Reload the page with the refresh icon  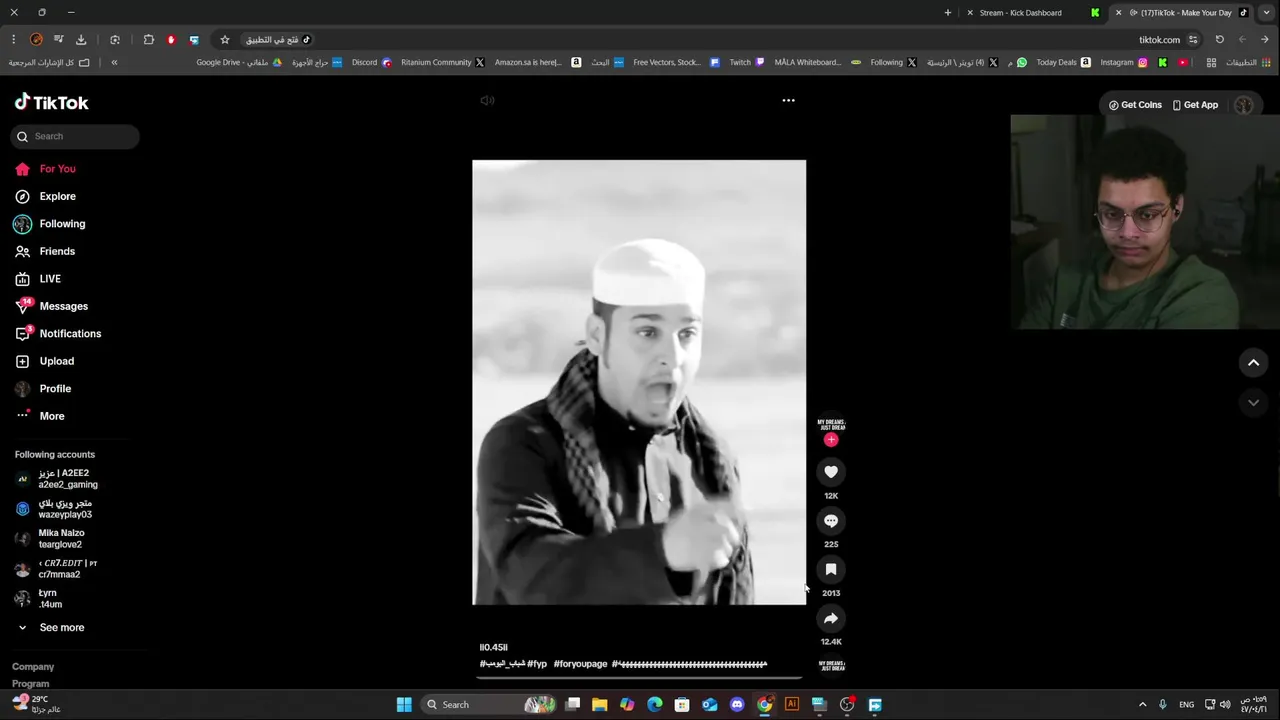[1220, 40]
